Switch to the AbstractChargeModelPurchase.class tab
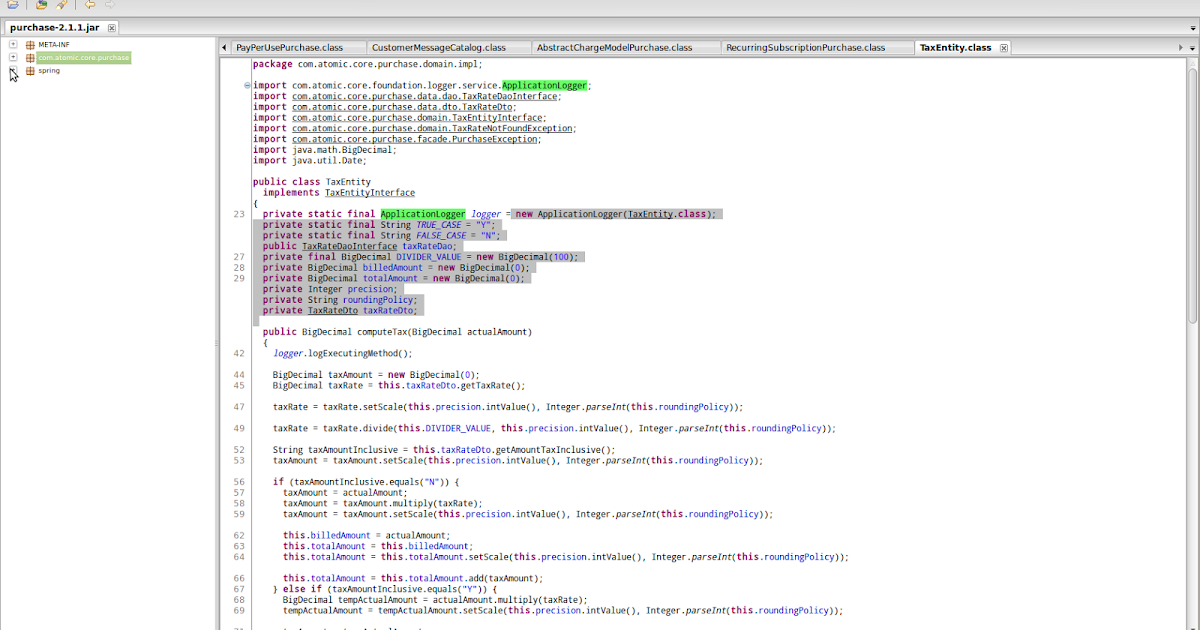 (614, 47)
